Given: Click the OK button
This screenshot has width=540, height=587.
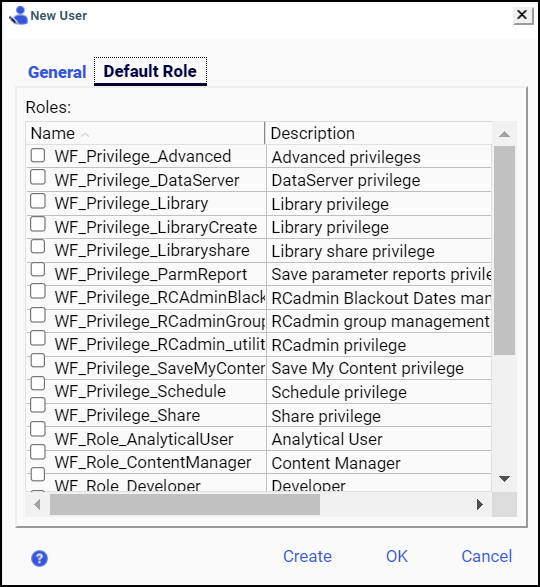Looking at the screenshot, I should click(397, 556).
